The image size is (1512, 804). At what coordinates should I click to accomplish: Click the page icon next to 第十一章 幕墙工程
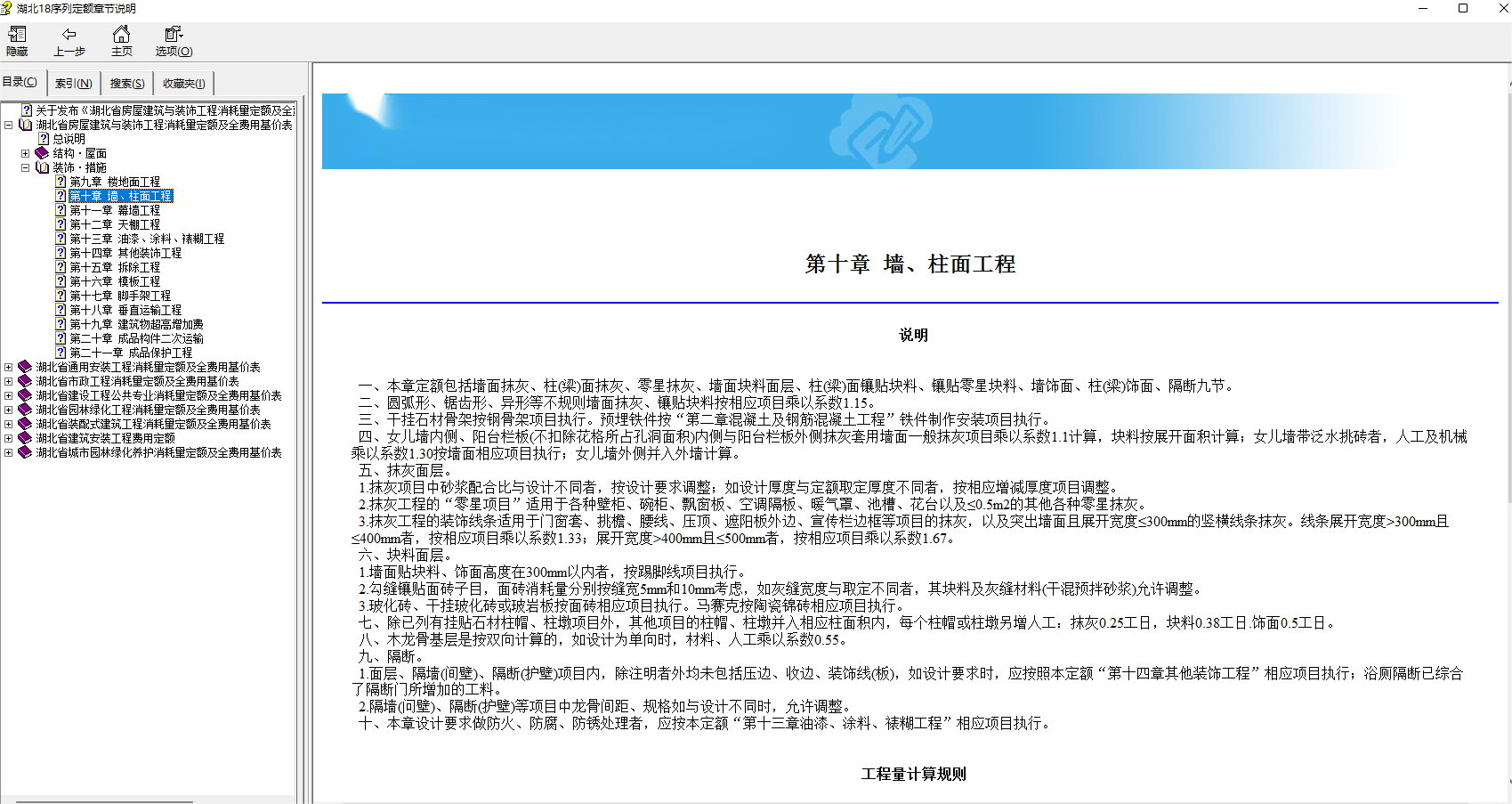pos(61,210)
